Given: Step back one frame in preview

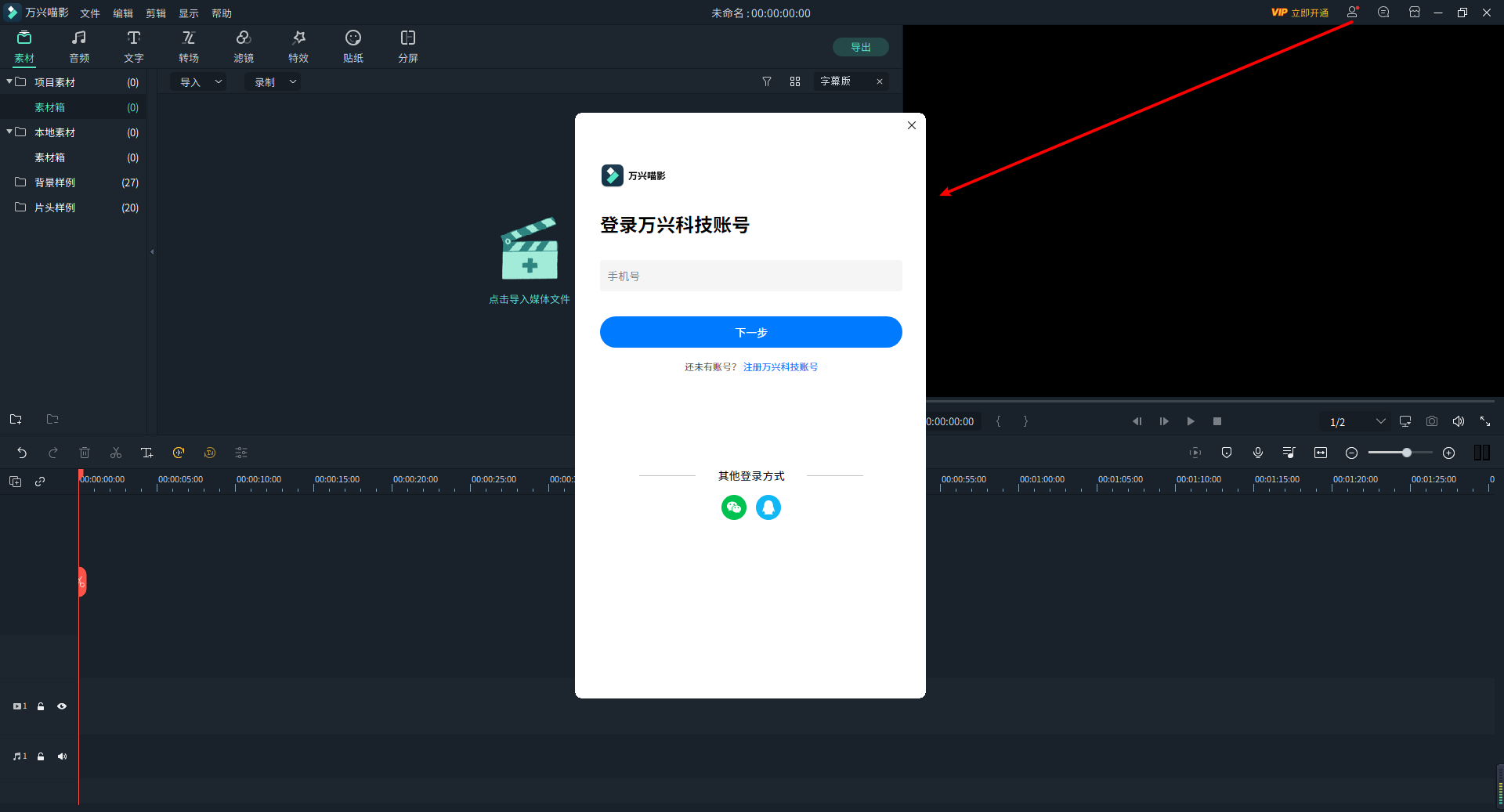Looking at the screenshot, I should point(1137,421).
